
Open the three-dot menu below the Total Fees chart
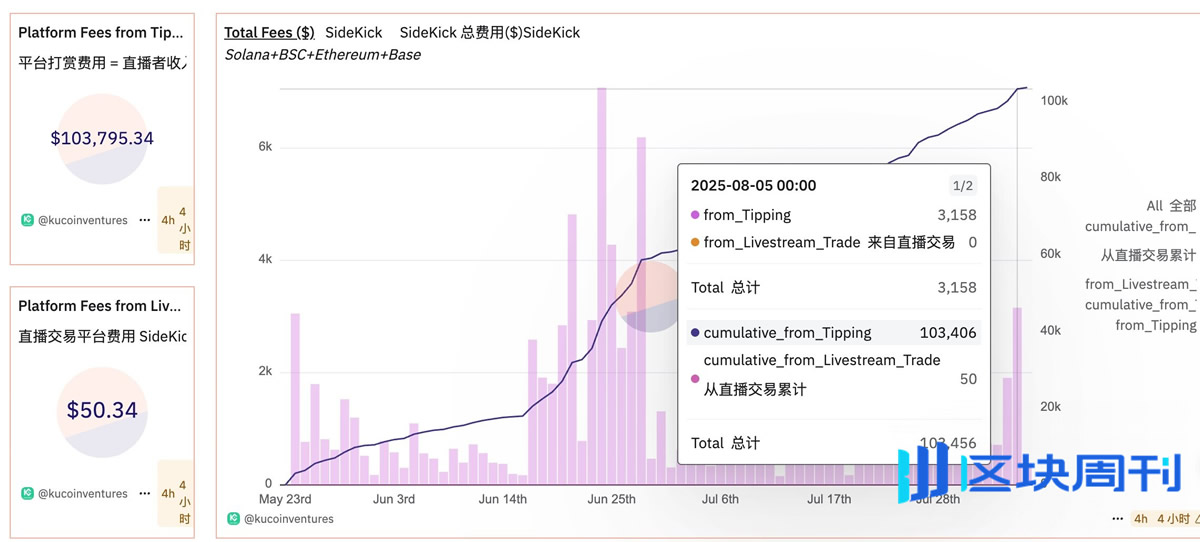1117,519
